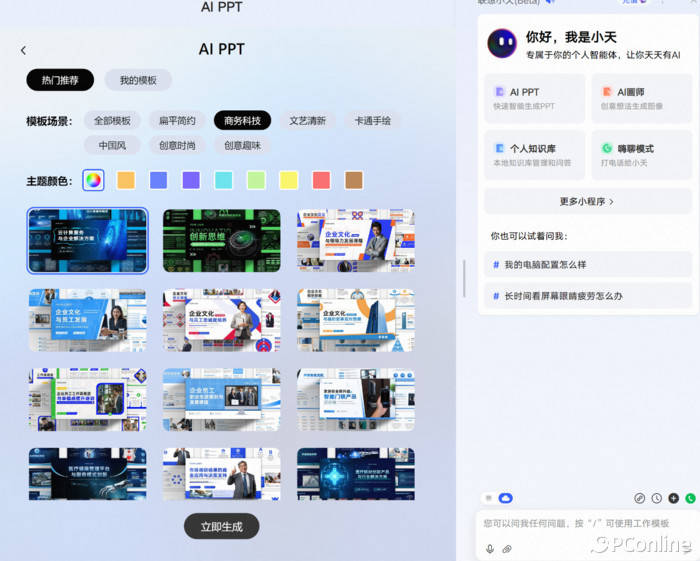Select the 热门推荐 tab

(x=60, y=80)
